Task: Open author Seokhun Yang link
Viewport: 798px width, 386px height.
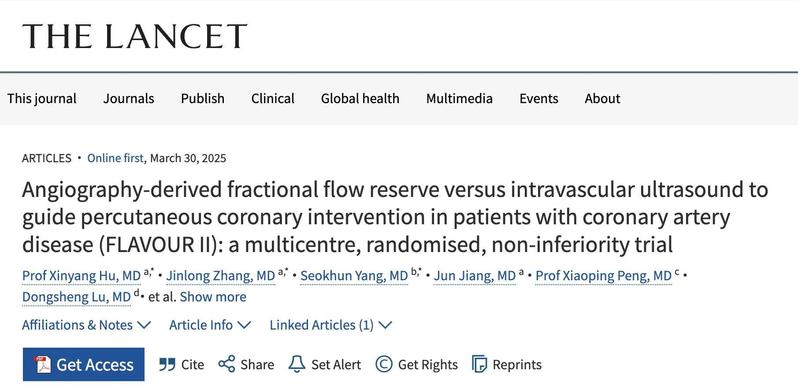Action: (x=354, y=276)
